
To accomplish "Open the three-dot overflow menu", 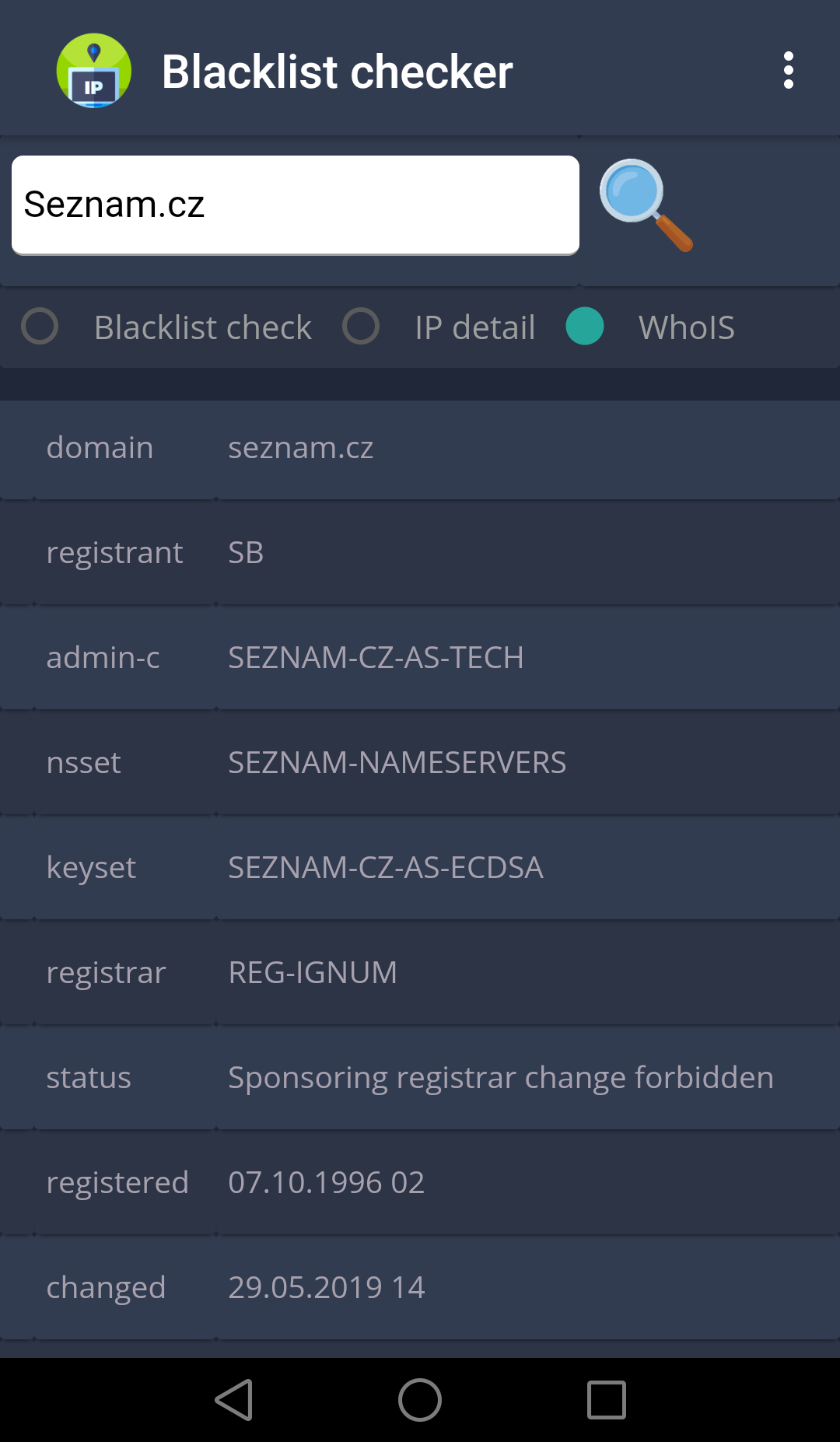I will pyautogui.click(x=788, y=71).
